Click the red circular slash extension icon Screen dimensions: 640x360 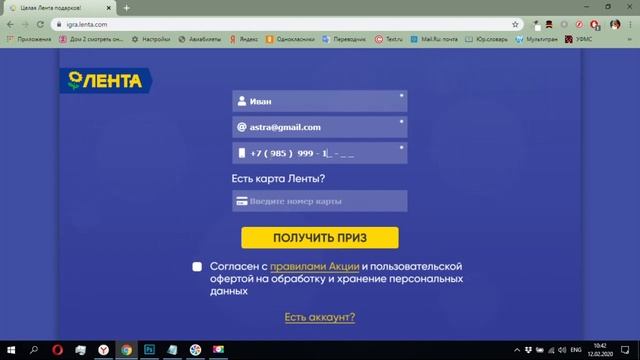[579, 24]
